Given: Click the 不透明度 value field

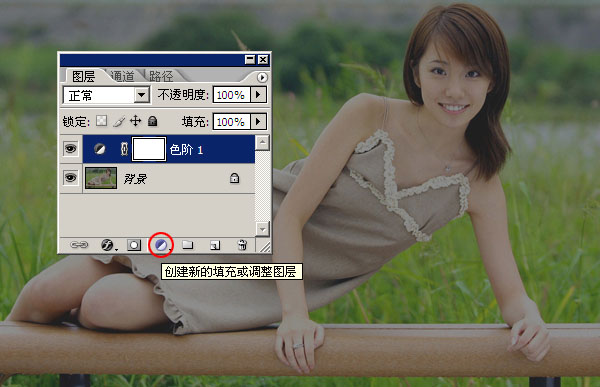Looking at the screenshot, I should tap(231, 95).
